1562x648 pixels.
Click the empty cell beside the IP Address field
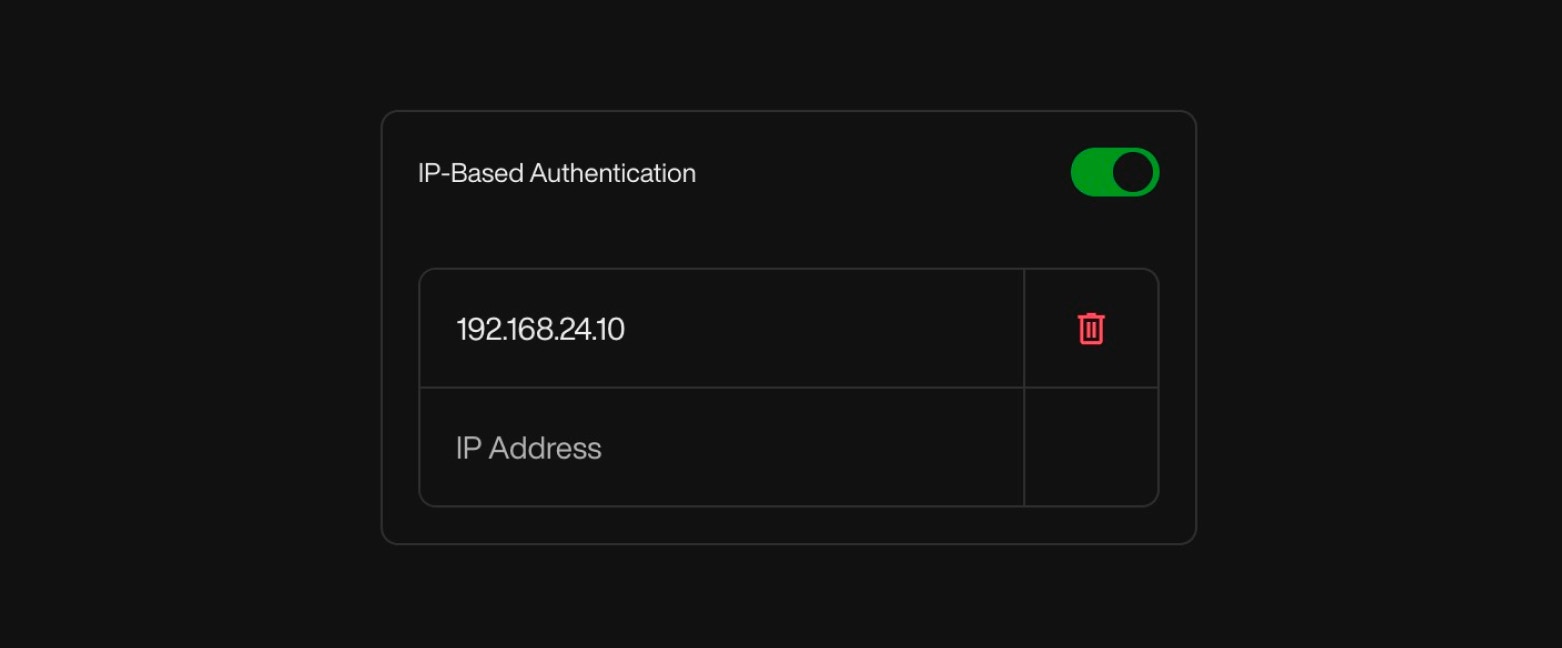point(1090,447)
